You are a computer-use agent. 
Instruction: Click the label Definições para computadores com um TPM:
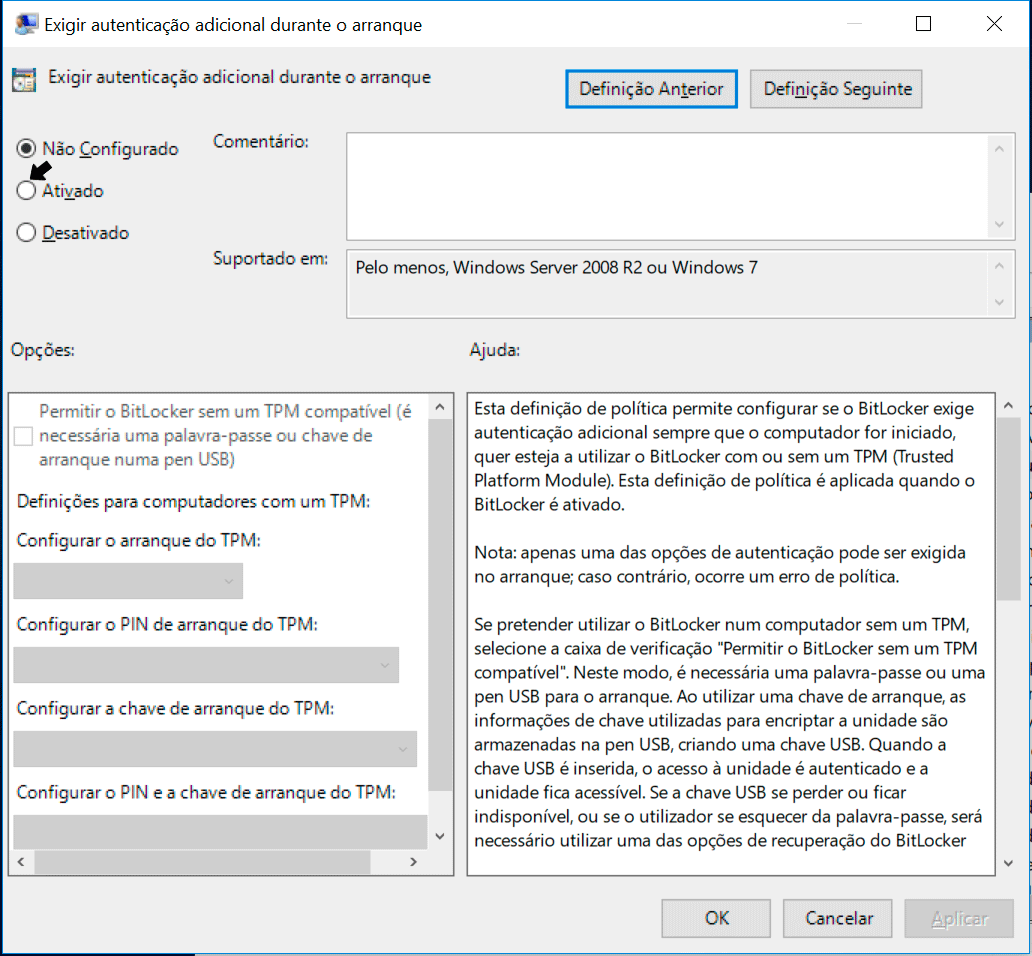pyautogui.click(x=194, y=502)
